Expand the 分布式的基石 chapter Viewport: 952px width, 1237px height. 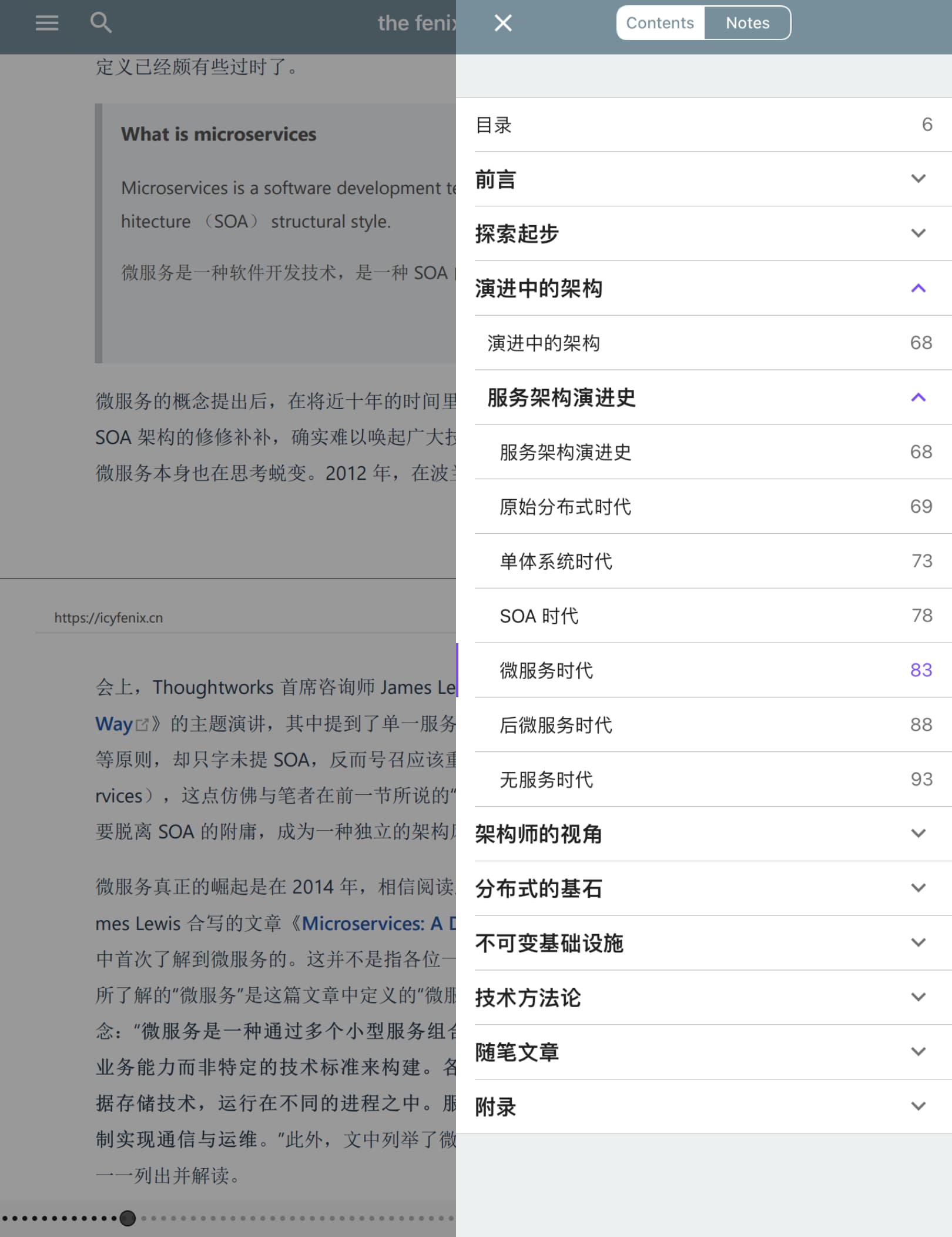[918, 888]
